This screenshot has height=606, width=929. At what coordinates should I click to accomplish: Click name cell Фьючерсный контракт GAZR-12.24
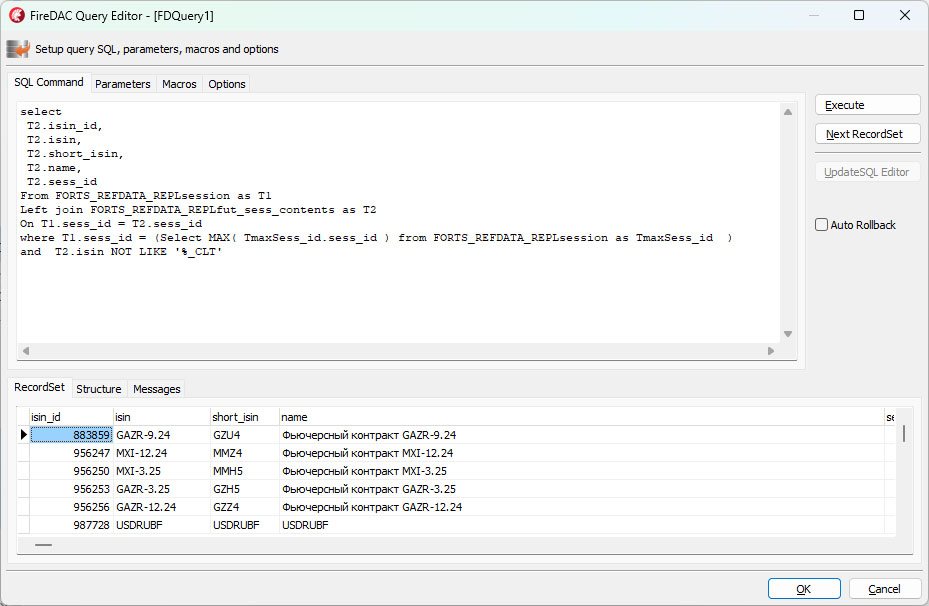(581, 507)
